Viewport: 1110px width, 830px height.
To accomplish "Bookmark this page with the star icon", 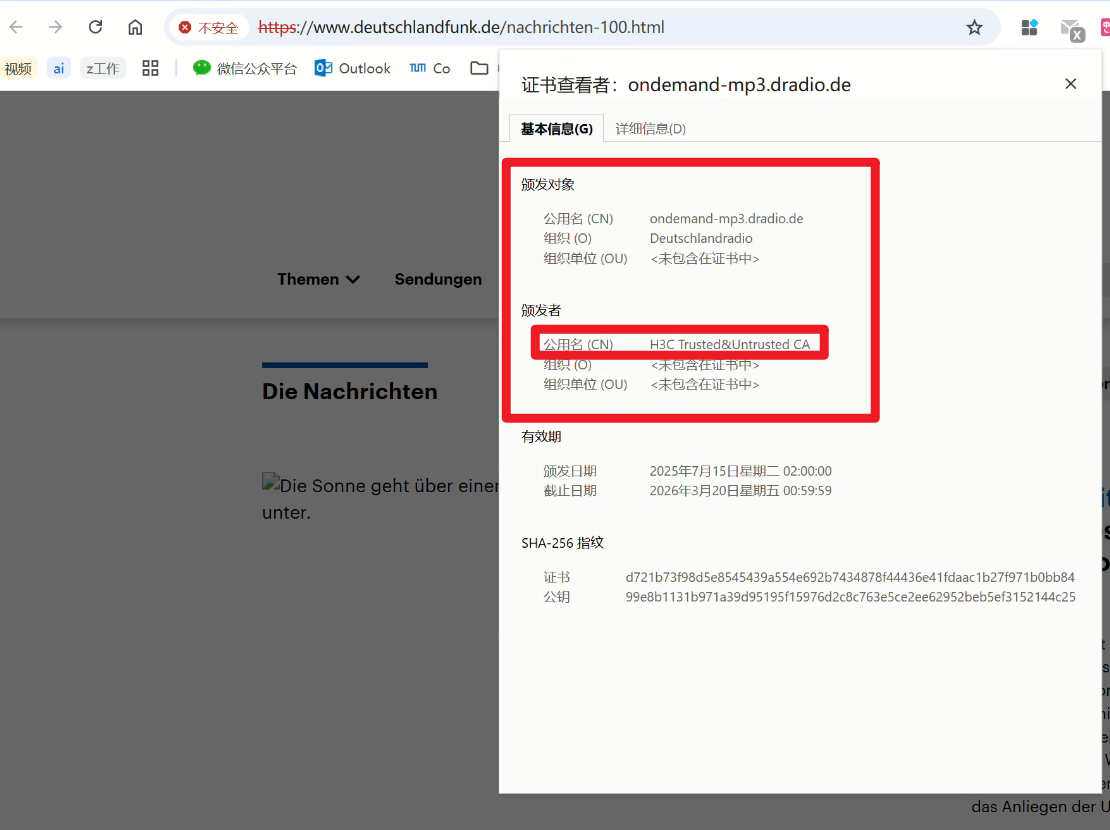I will click(x=974, y=28).
